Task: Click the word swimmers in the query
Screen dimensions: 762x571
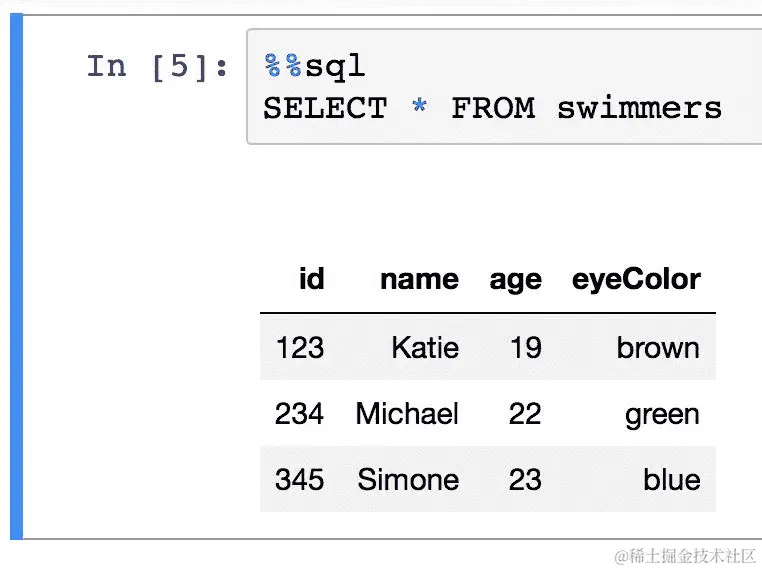Action: tap(639, 108)
